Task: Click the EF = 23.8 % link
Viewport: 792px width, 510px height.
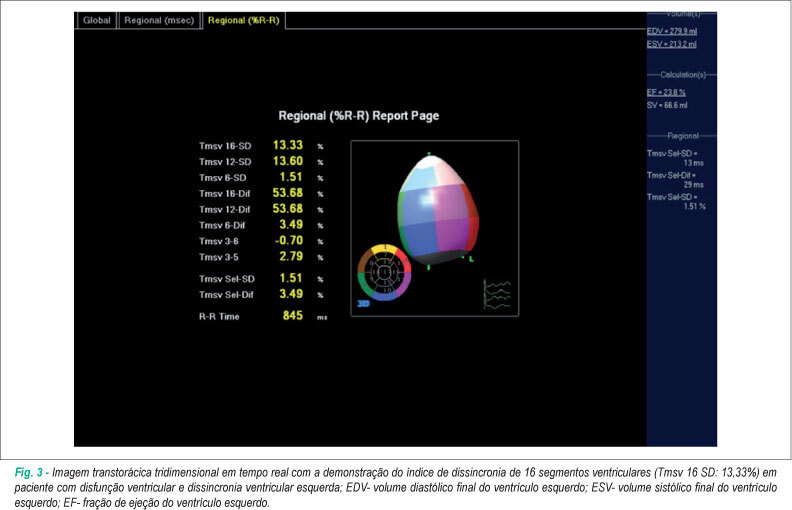Action: 666,92
